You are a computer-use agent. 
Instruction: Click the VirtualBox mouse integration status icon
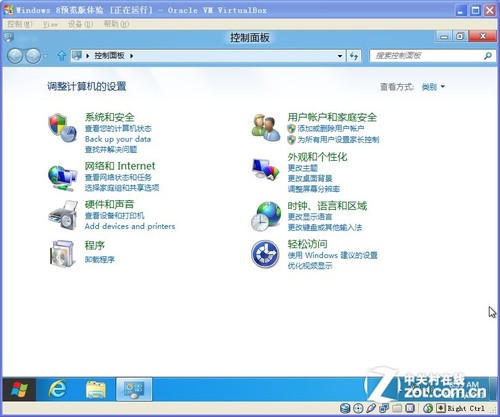coord(428,408)
